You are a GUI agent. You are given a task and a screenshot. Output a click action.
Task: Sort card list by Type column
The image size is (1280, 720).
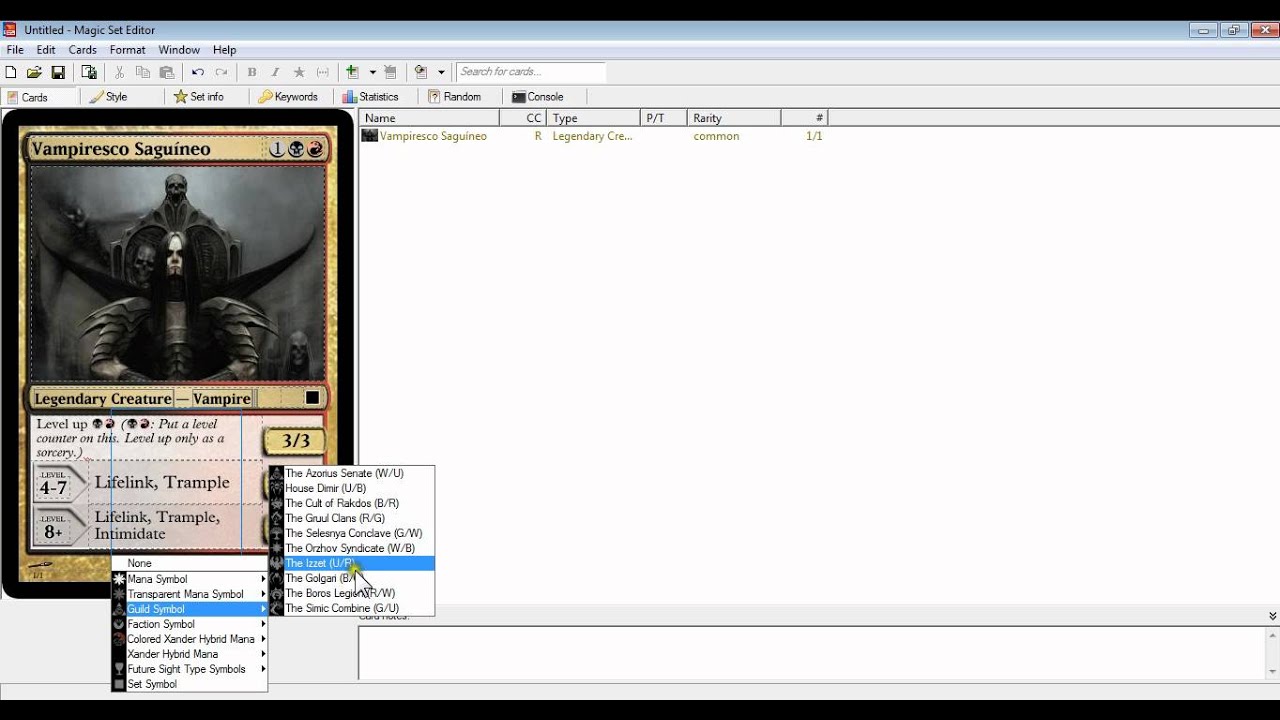pyautogui.click(x=593, y=118)
